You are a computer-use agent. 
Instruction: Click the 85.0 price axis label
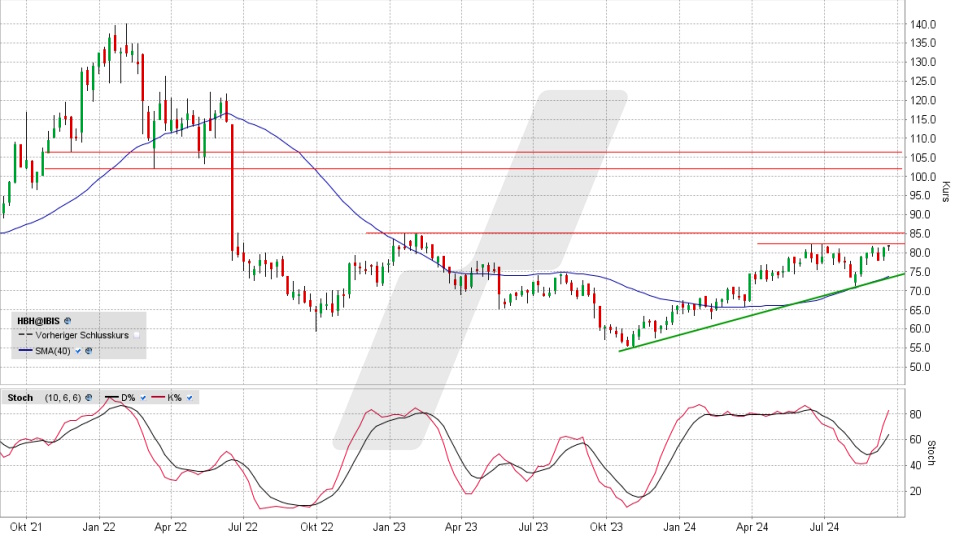coord(920,234)
